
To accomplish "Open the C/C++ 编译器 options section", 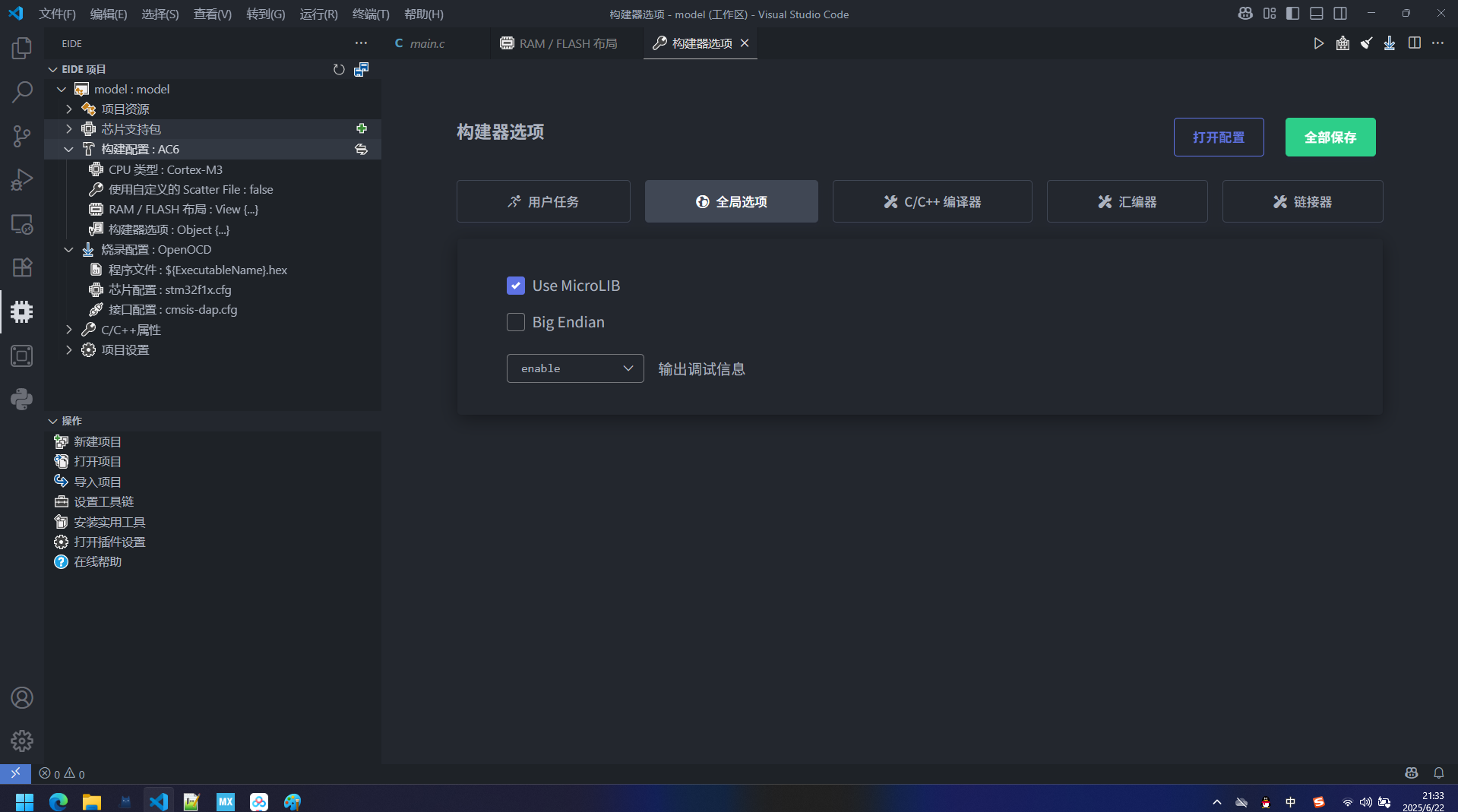I will [x=931, y=201].
